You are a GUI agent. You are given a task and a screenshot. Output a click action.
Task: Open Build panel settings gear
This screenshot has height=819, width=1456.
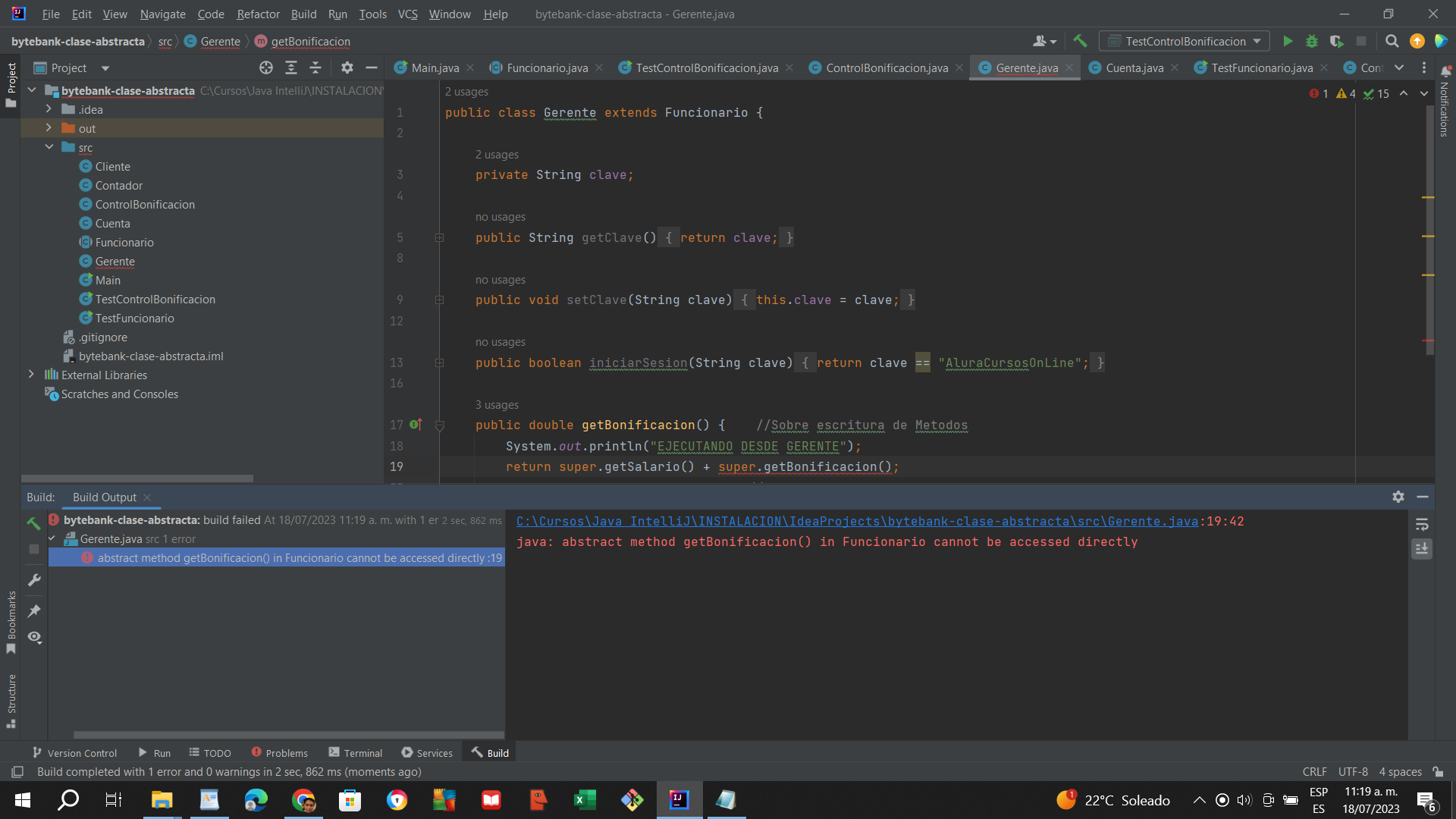tap(1398, 497)
